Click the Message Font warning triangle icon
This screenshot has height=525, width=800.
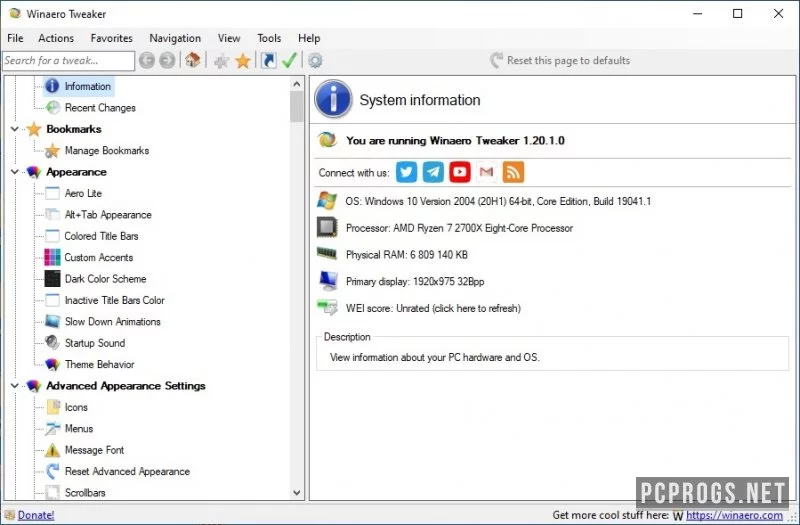53,450
